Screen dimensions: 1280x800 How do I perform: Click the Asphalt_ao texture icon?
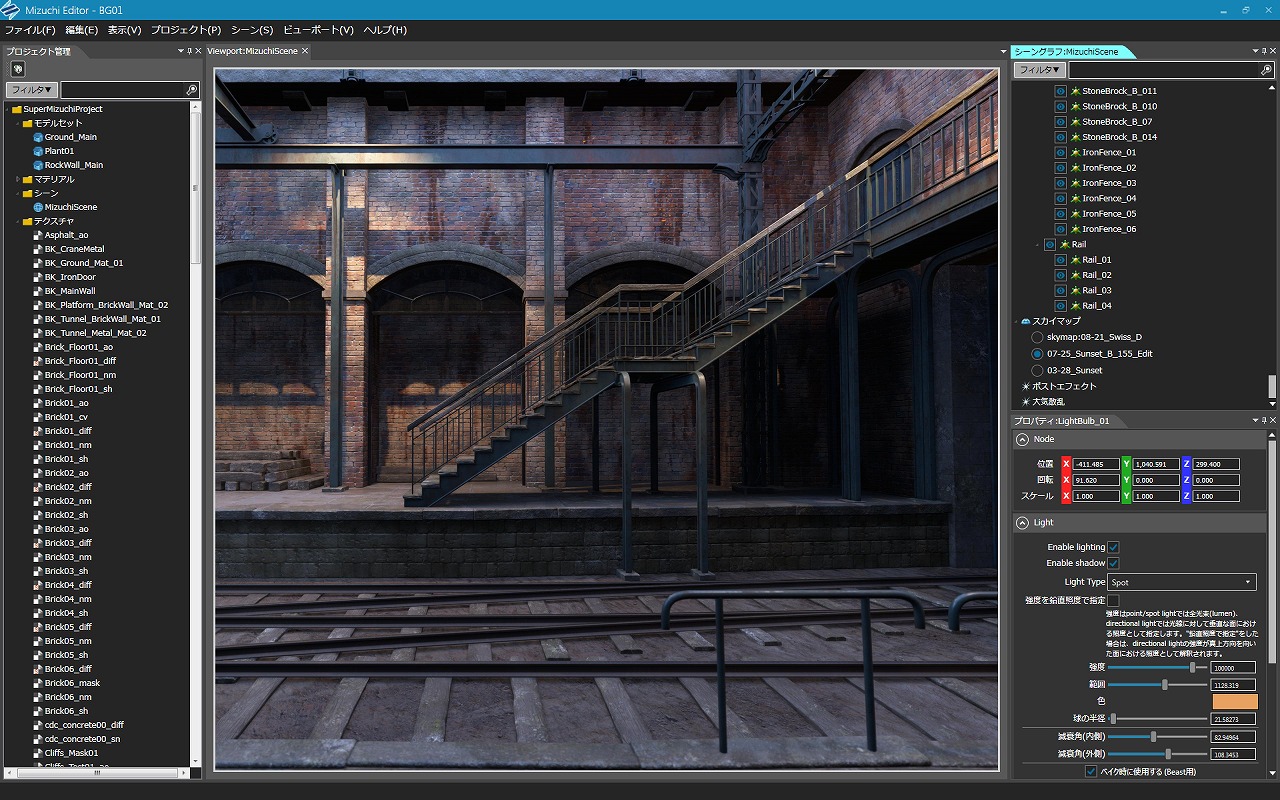pyautogui.click(x=36, y=235)
